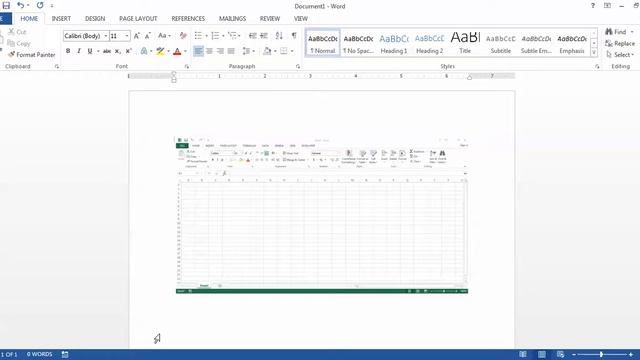This screenshot has height=360, width=640.
Task: Click the proofing/macro icon in status bar
Action: [x=65, y=354]
